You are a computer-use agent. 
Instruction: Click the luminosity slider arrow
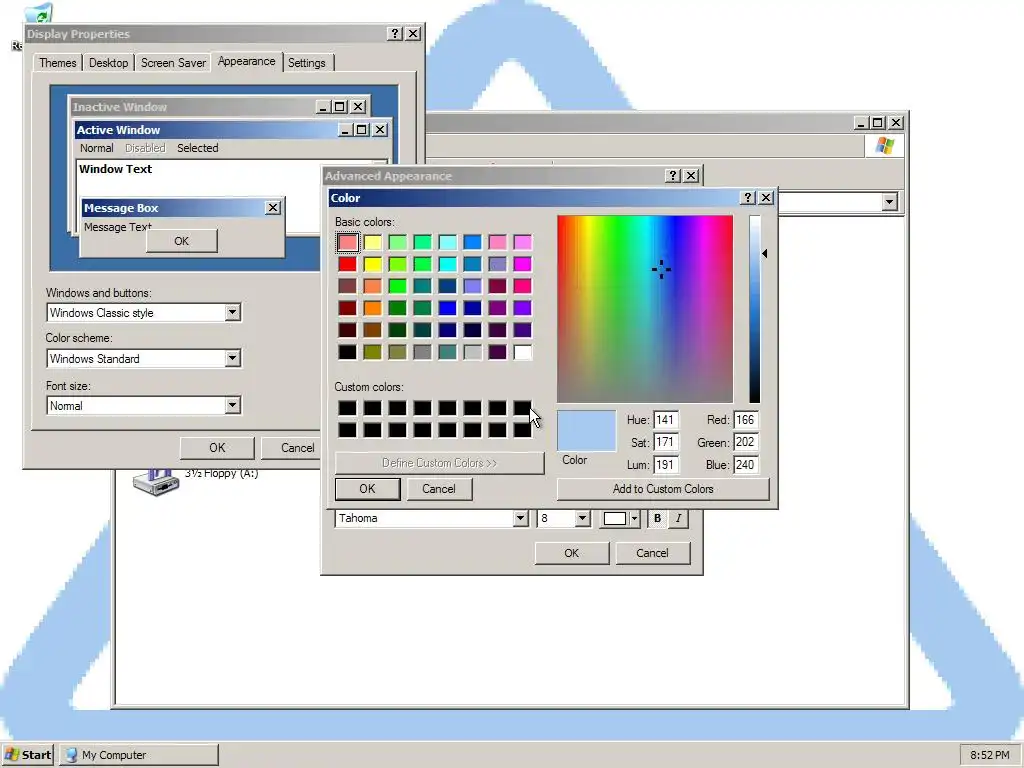point(765,253)
